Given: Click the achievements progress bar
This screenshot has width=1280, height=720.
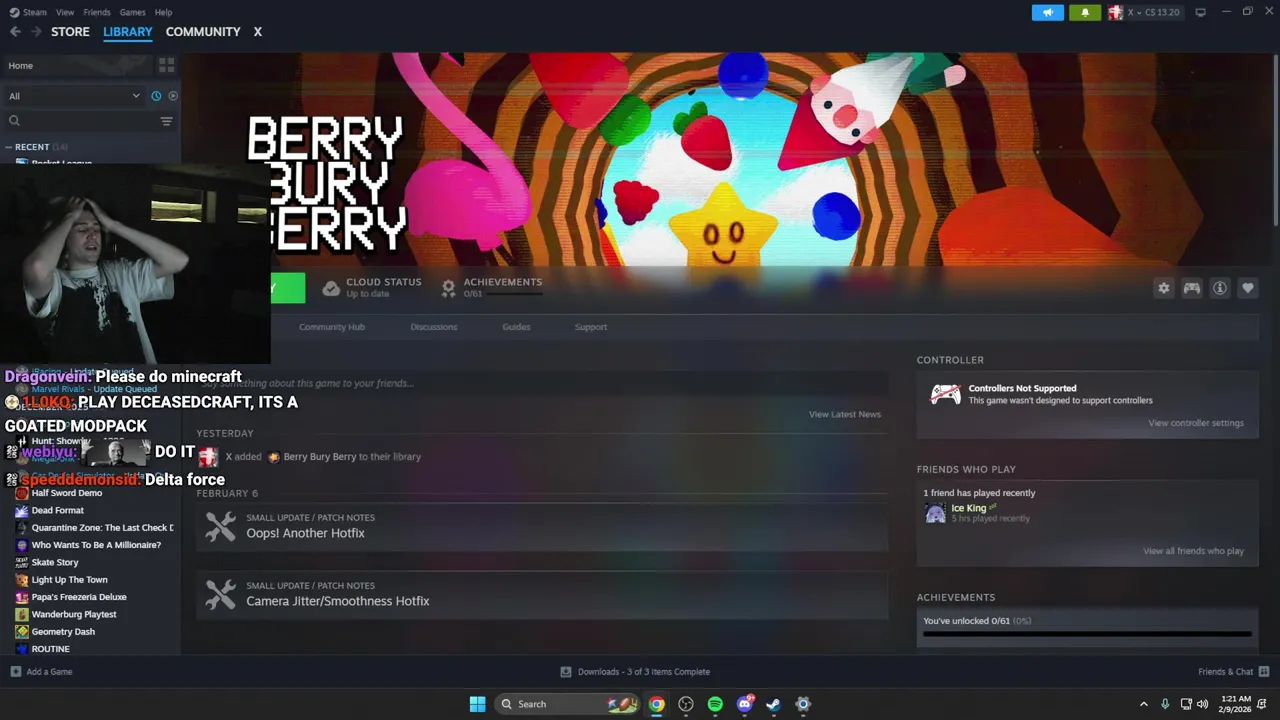Looking at the screenshot, I should tap(1087, 634).
